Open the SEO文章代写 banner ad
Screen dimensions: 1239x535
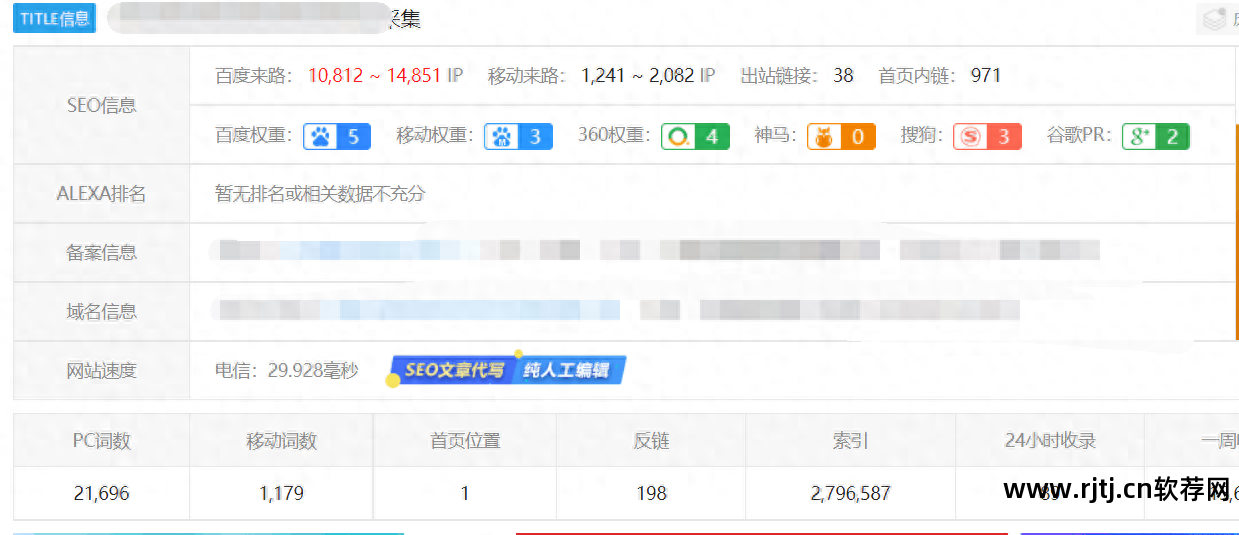(x=453, y=370)
